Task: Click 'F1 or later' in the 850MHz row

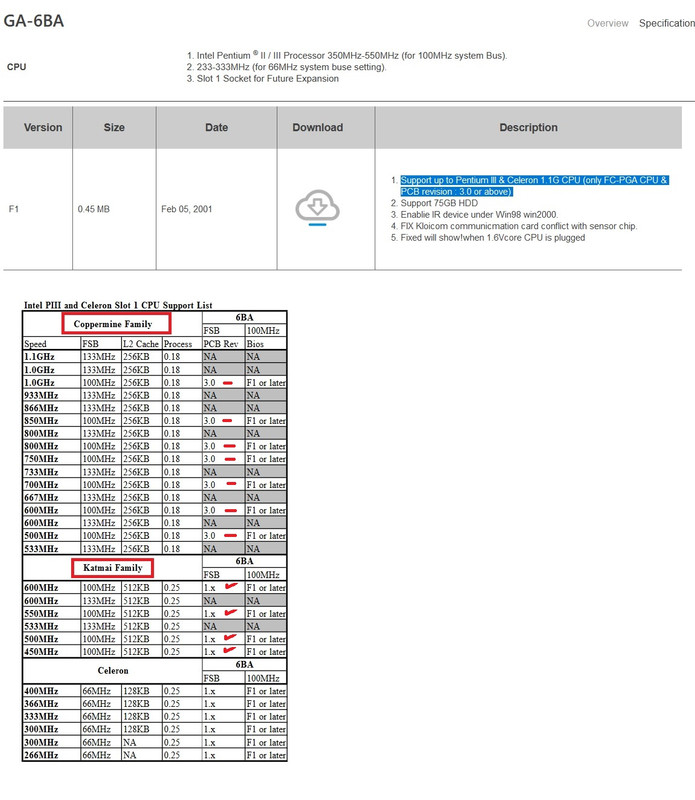Action: click(266, 421)
